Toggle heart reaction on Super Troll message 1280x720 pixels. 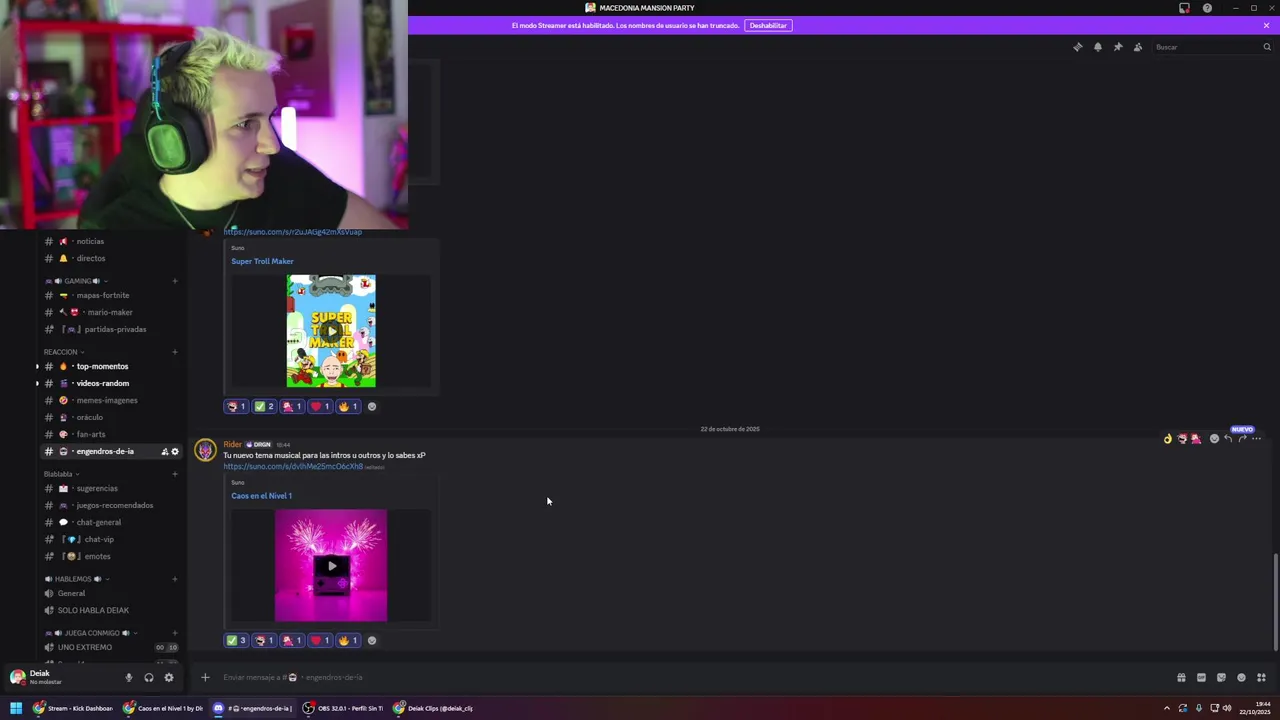320,406
